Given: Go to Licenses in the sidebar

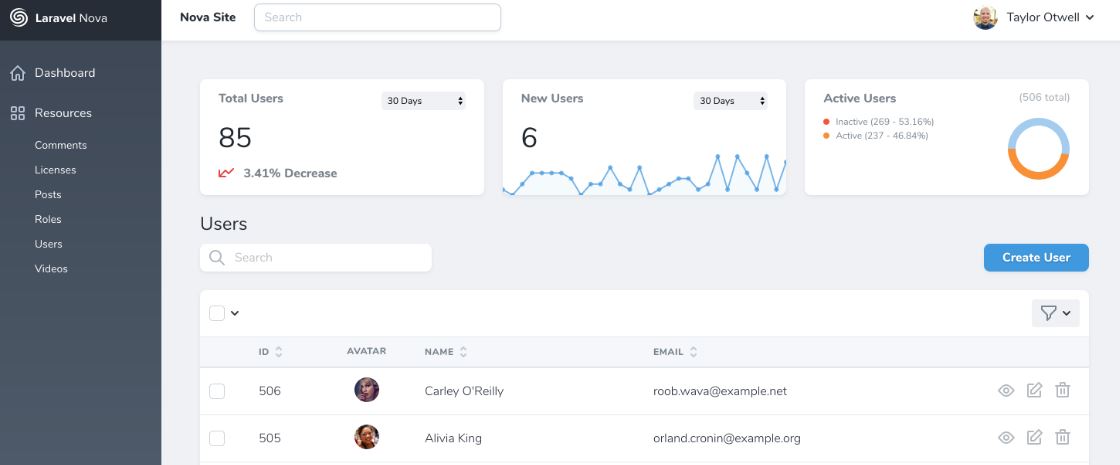Looking at the screenshot, I should (55, 170).
